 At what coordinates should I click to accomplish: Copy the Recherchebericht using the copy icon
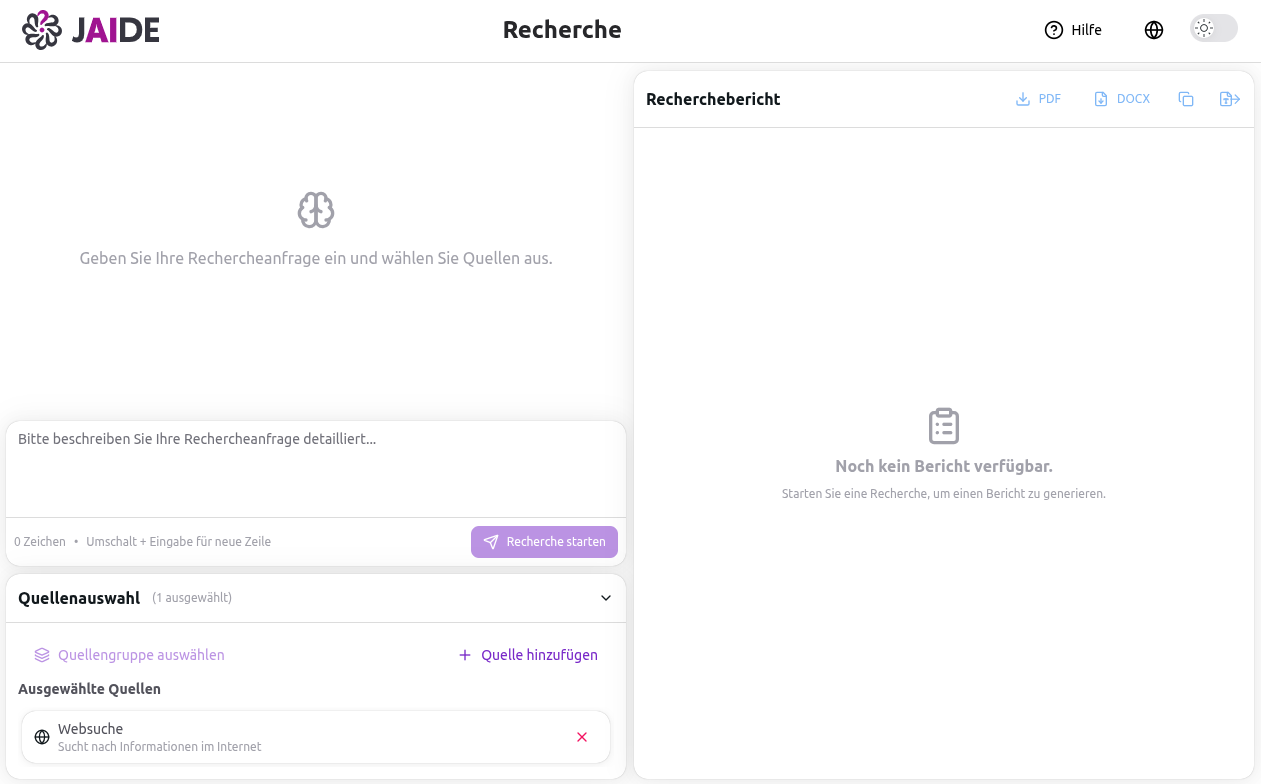click(x=1186, y=99)
